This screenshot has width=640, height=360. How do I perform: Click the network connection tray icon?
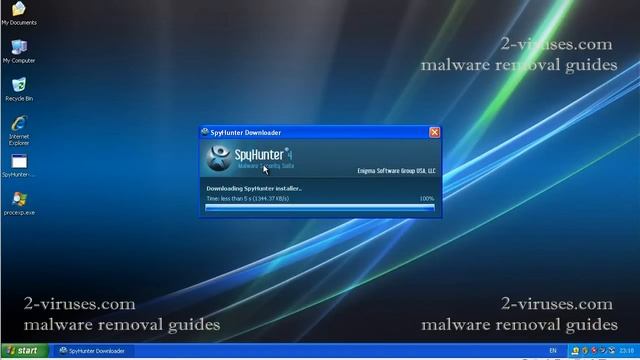tap(602, 350)
